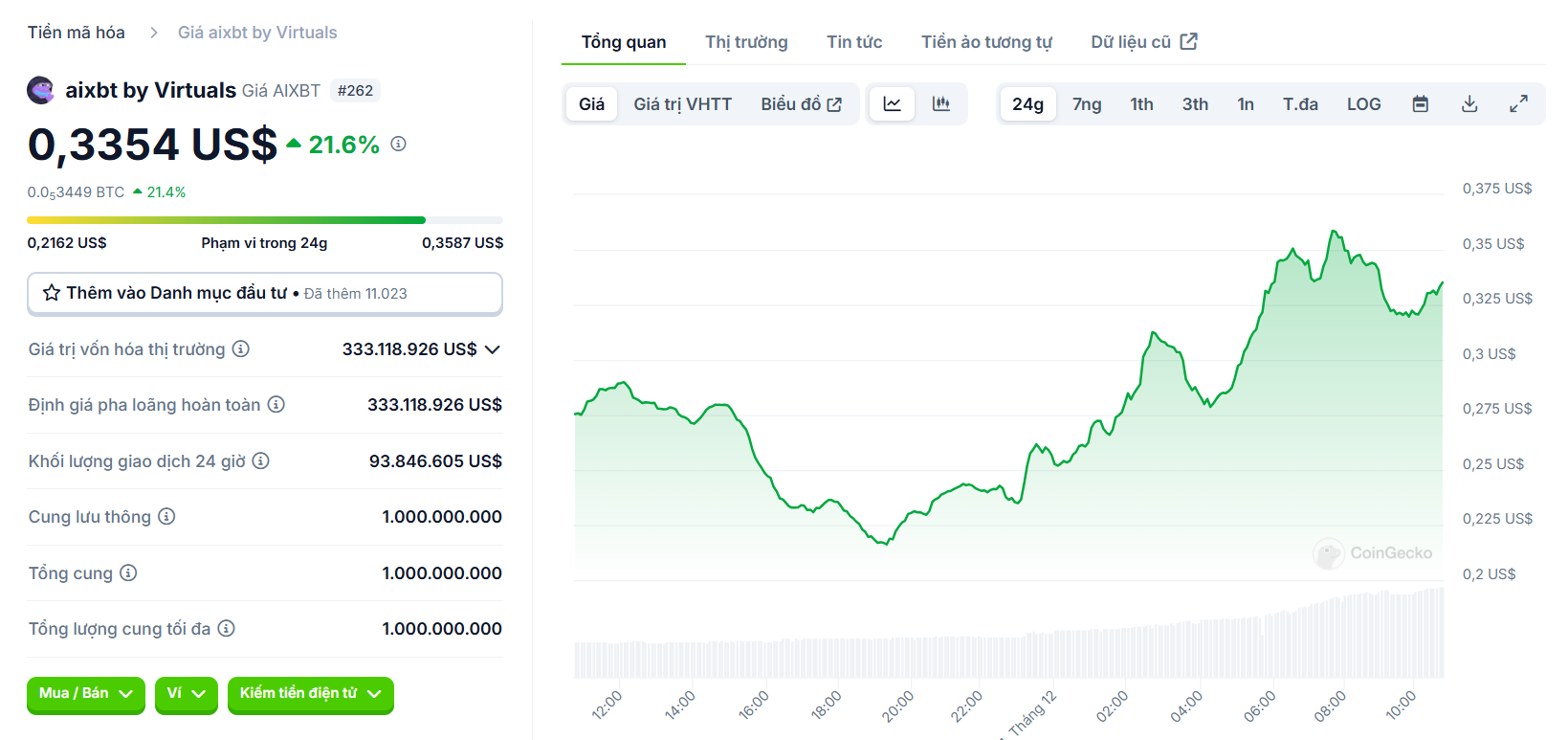The width and height of the screenshot is (1568, 740).
Task: Select Giá trị VHTT chart mode
Action: [682, 103]
